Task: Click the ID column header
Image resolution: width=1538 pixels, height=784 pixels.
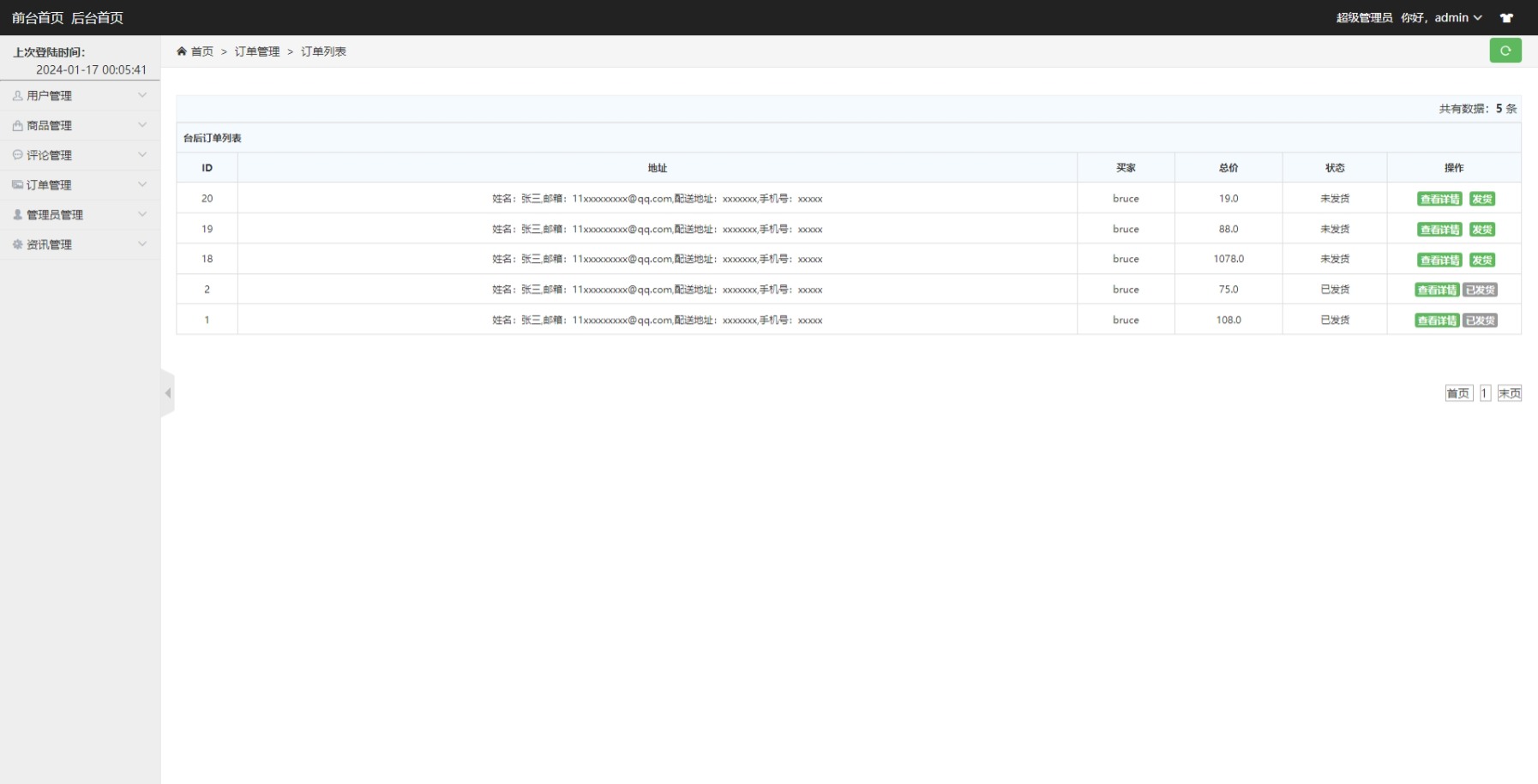Action: pyautogui.click(x=207, y=168)
